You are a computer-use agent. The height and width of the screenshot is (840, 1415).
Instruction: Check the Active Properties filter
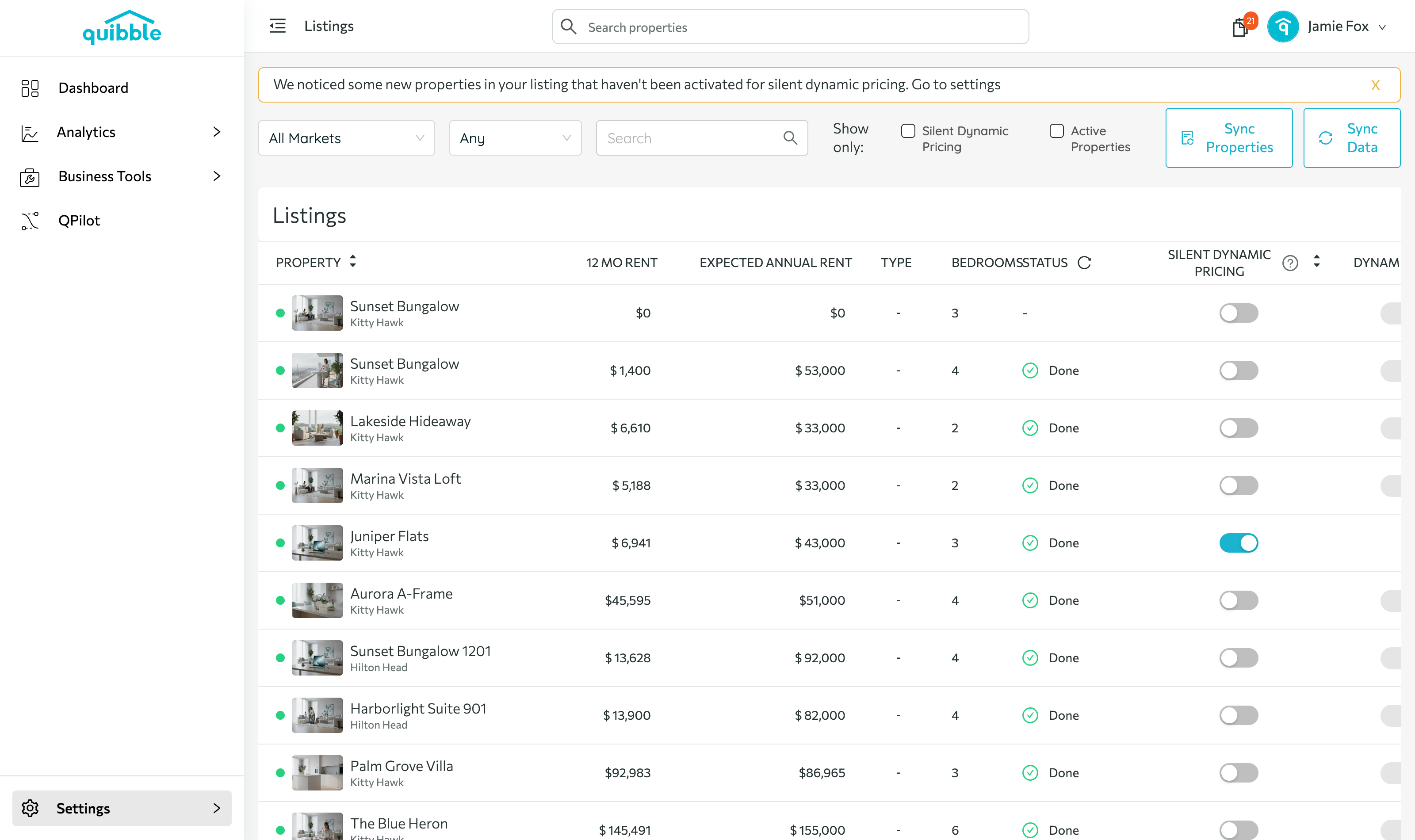tap(1056, 131)
